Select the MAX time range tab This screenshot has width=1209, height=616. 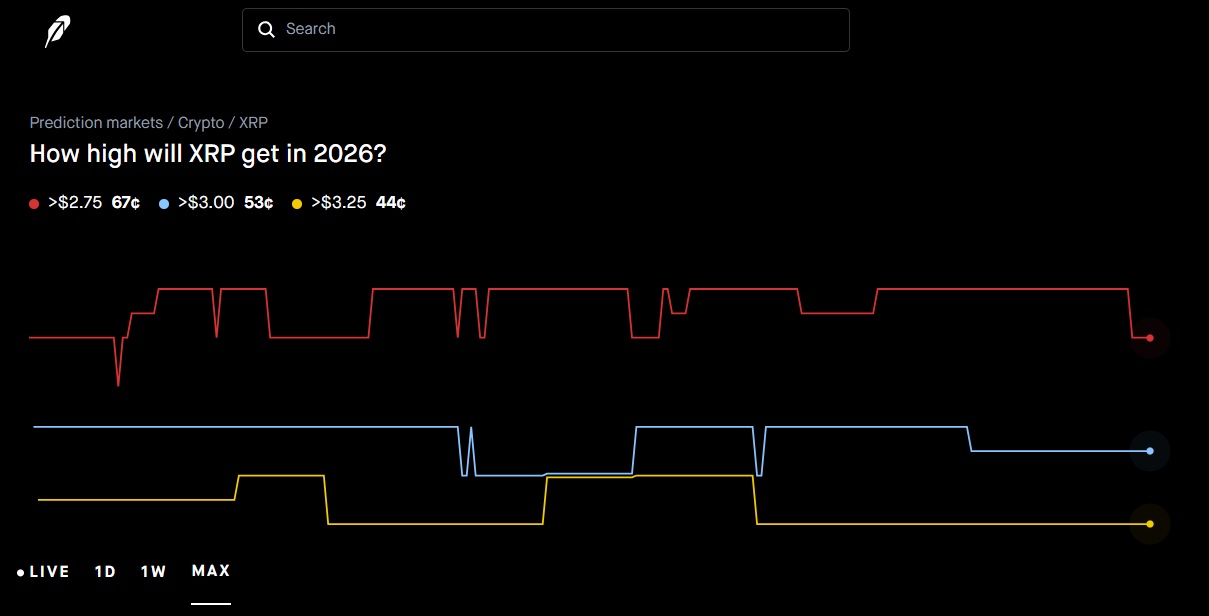click(x=211, y=571)
